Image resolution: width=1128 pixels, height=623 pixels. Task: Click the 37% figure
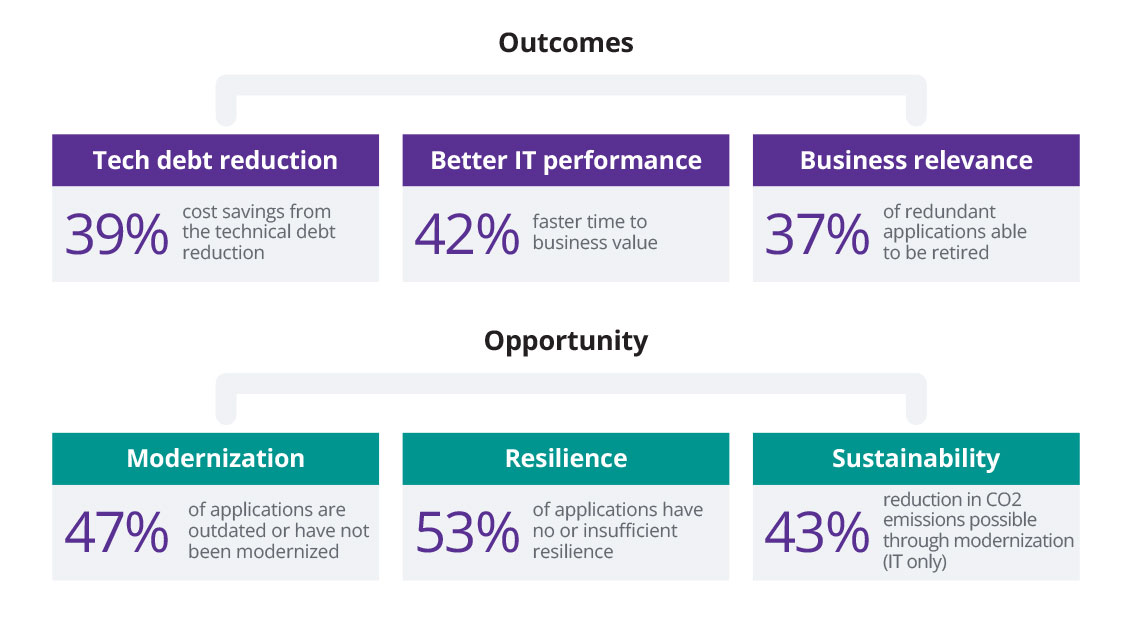(x=817, y=234)
